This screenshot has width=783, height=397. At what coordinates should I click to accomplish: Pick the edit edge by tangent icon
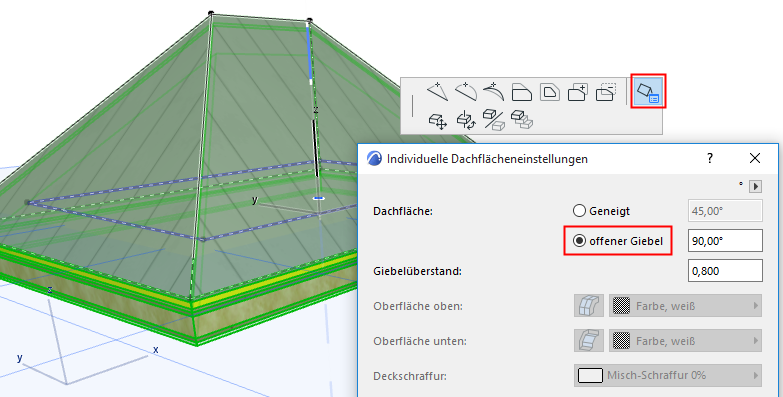[x=493, y=92]
